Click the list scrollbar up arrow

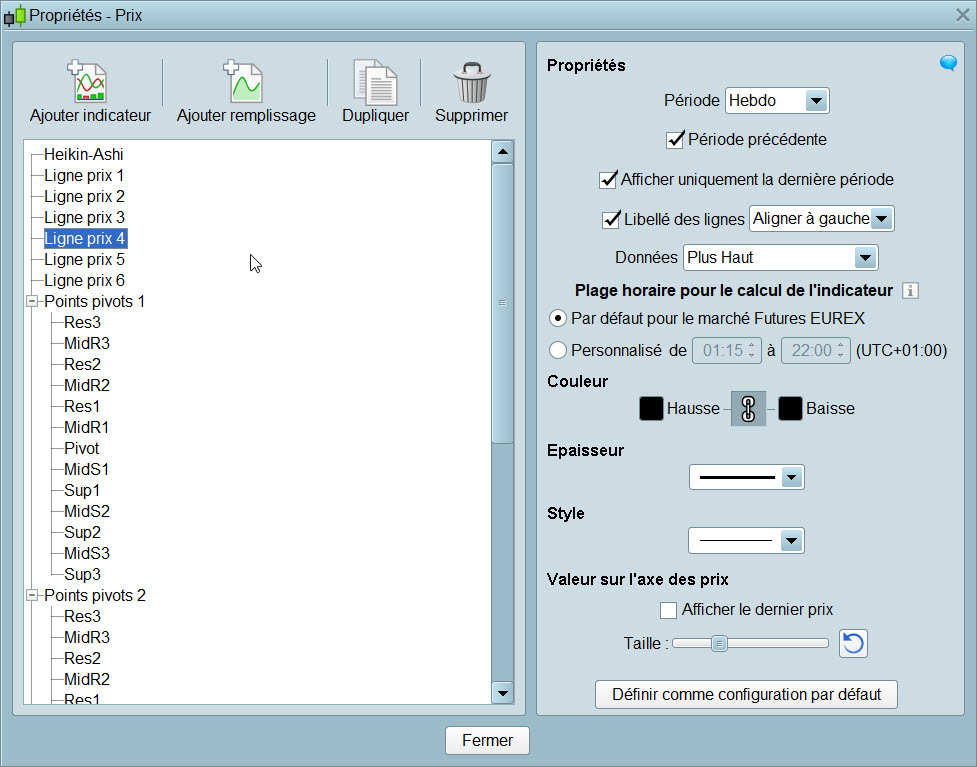[x=502, y=152]
